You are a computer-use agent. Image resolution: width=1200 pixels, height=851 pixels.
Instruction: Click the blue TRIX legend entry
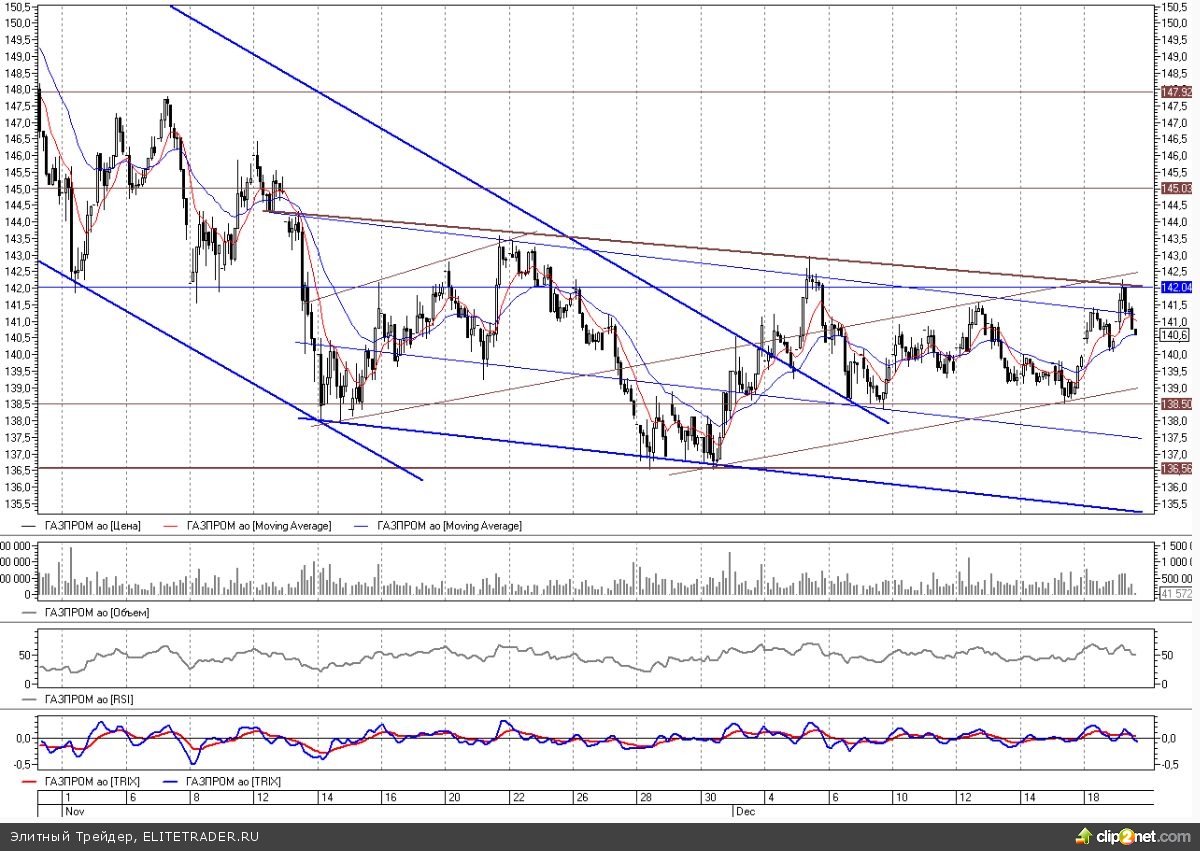(238, 783)
